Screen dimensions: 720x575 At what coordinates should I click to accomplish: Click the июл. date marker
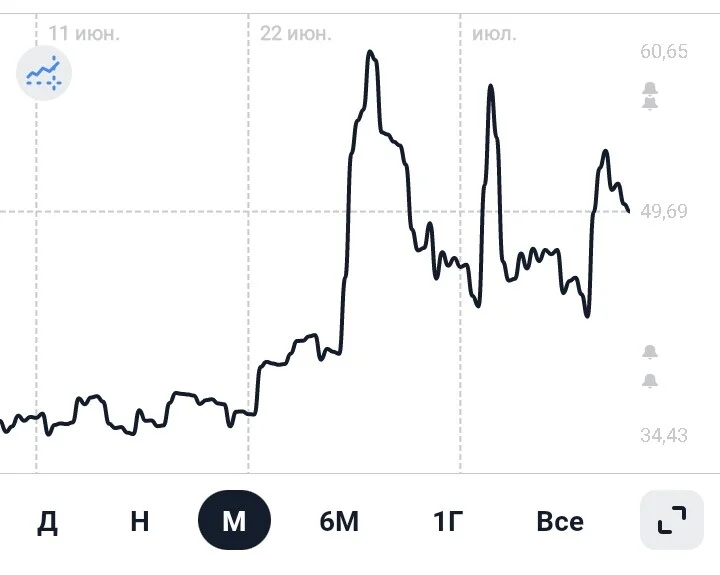pyautogui.click(x=494, y=34)
